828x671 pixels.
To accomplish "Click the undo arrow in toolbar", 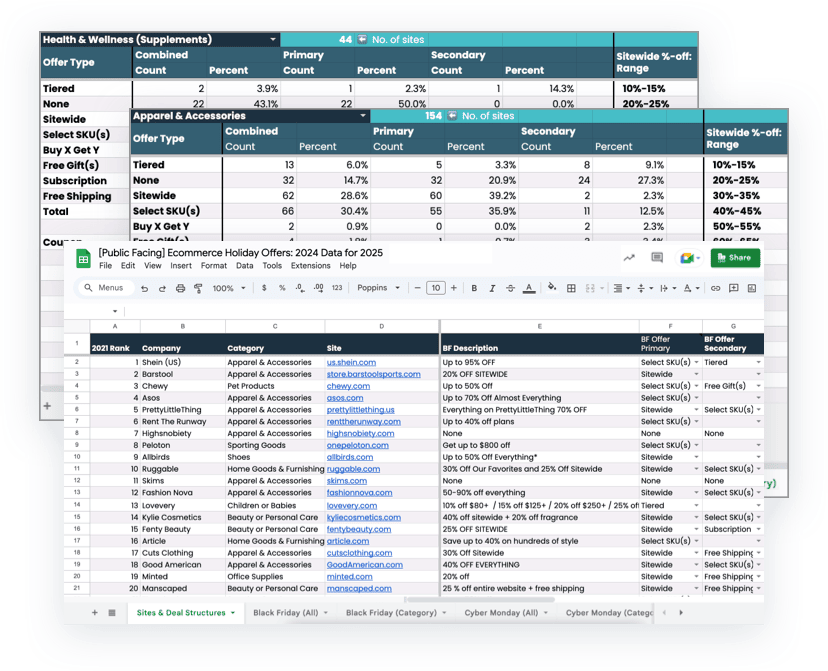I will tap(145, 288).
